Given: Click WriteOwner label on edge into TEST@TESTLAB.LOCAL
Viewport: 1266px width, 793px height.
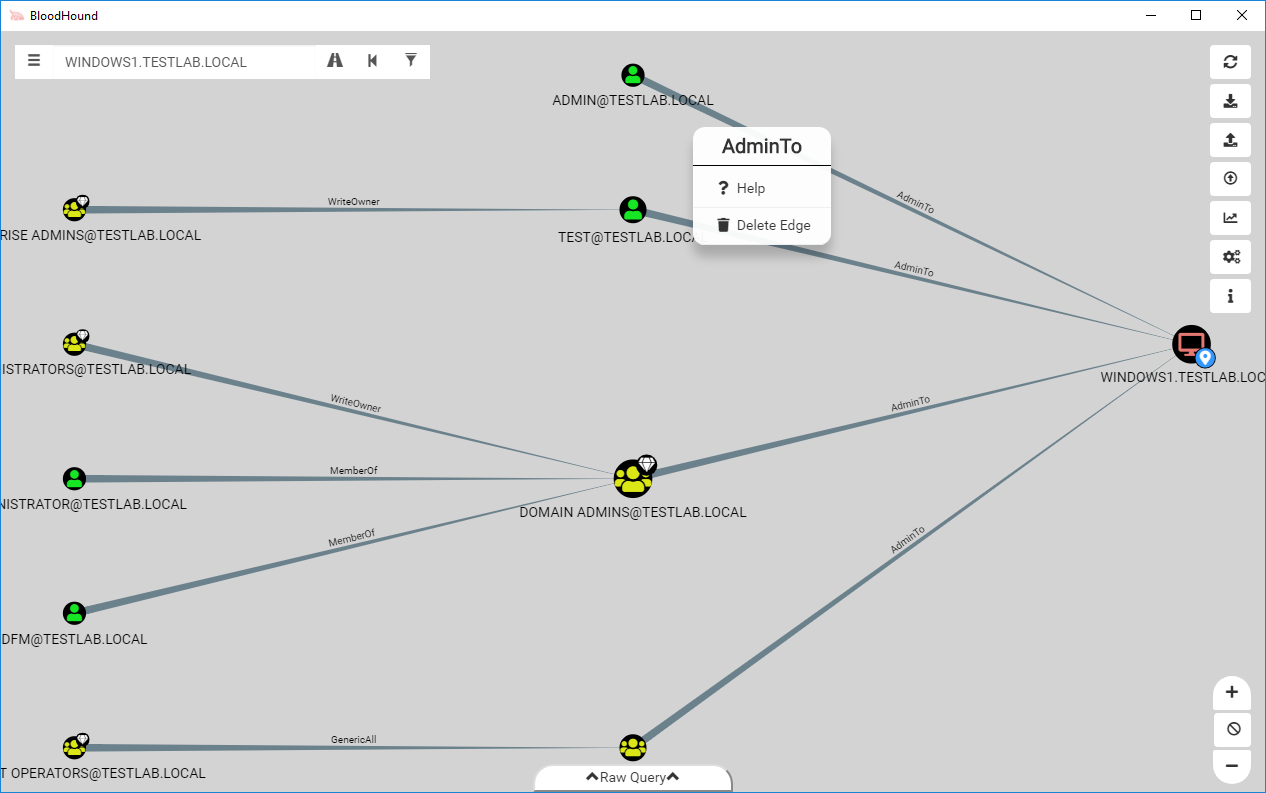Looking at the screenshot, I should (x=354, y=202).
